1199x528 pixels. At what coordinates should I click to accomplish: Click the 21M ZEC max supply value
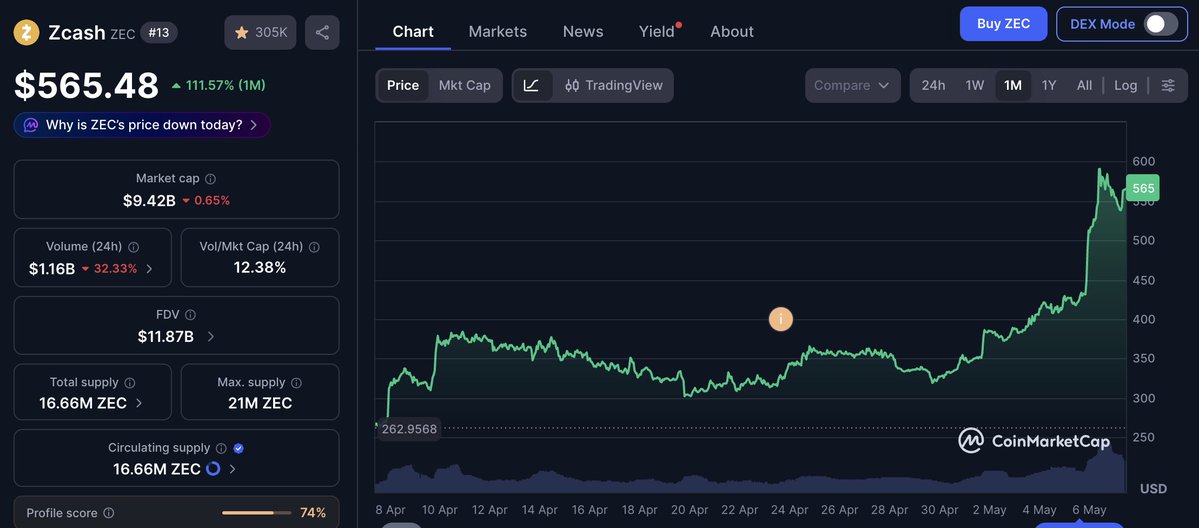tap(260, 403)
